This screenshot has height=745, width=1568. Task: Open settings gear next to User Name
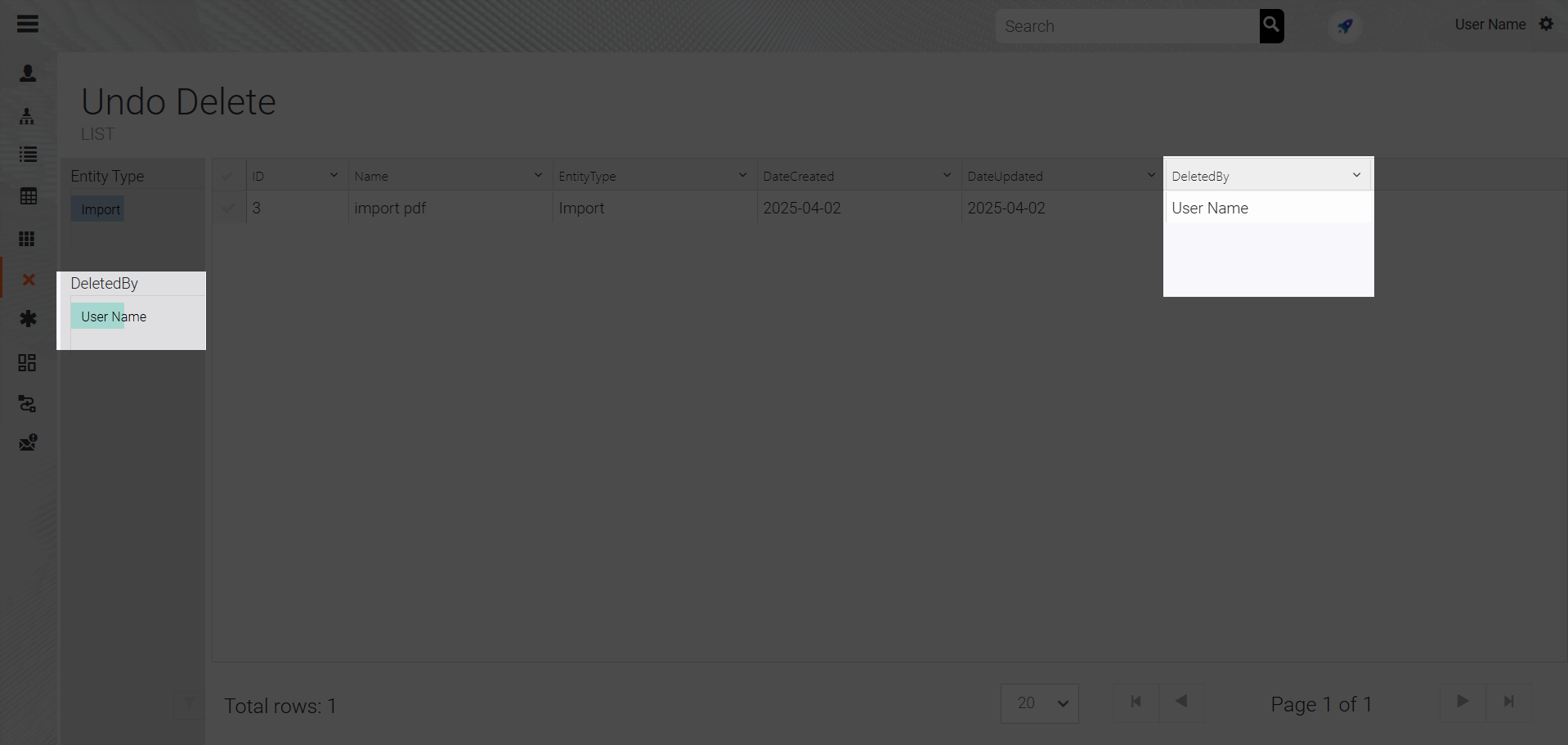(1546, 25)
